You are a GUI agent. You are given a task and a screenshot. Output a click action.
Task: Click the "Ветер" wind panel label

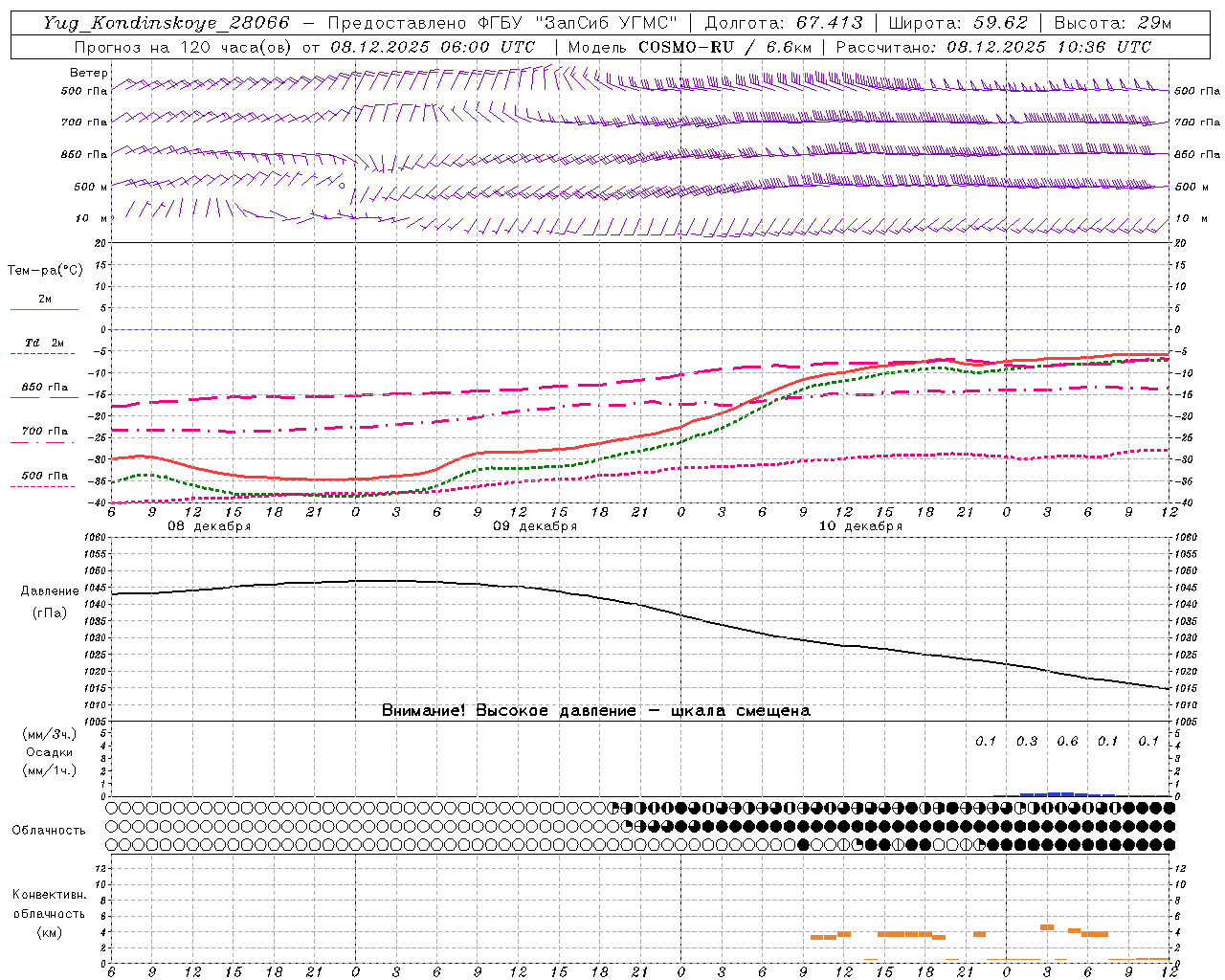pyautogui.click(x=89, y=73)
